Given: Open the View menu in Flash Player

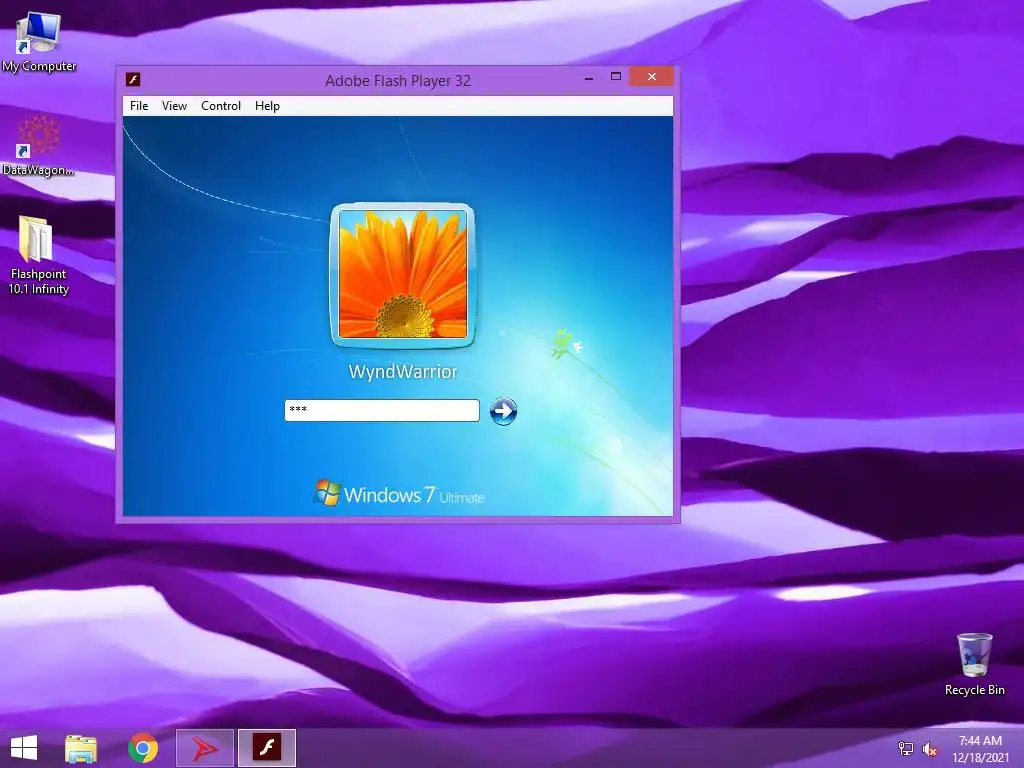Looking at the screenshot, I should [174, 106].
